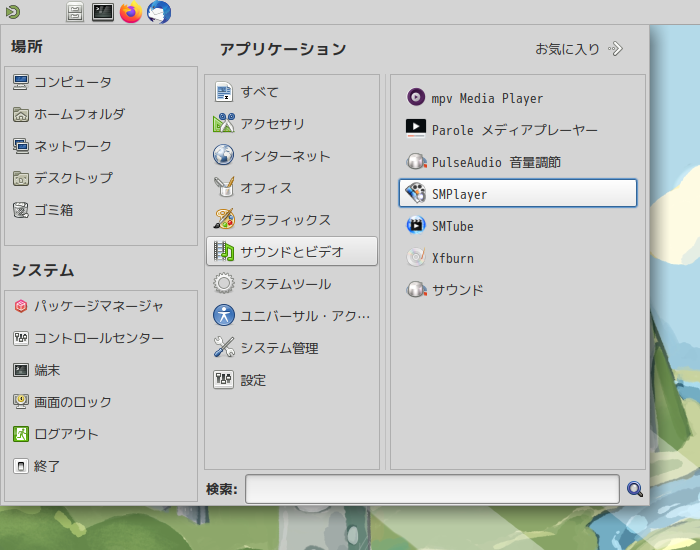Select the グラフィックス category

[292, 220]
